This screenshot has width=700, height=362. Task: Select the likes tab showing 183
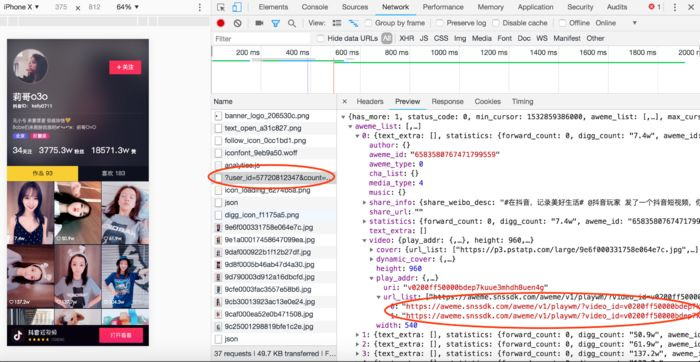coord(113,173)
